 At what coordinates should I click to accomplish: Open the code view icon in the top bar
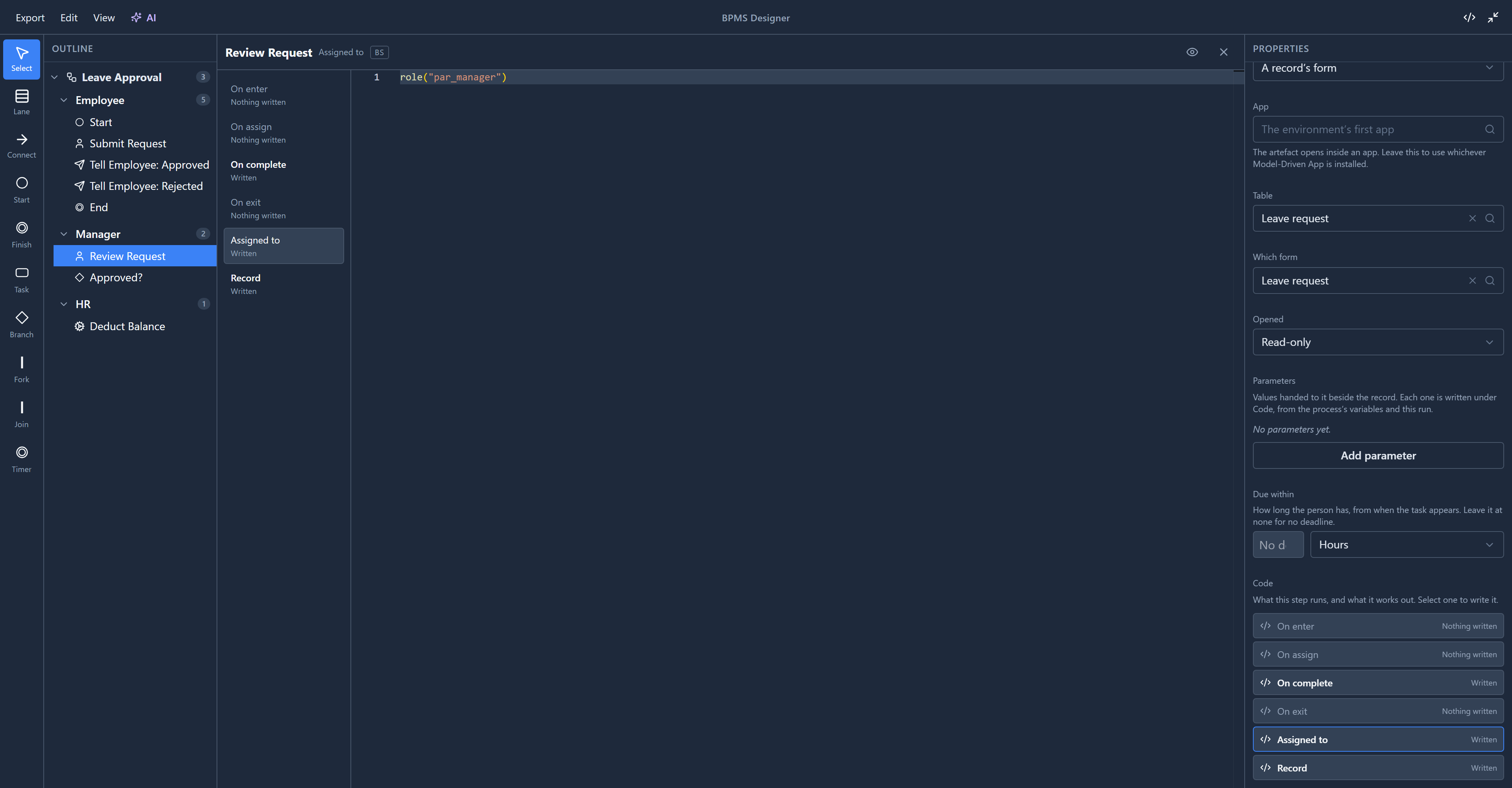(x=1469, y=17)
